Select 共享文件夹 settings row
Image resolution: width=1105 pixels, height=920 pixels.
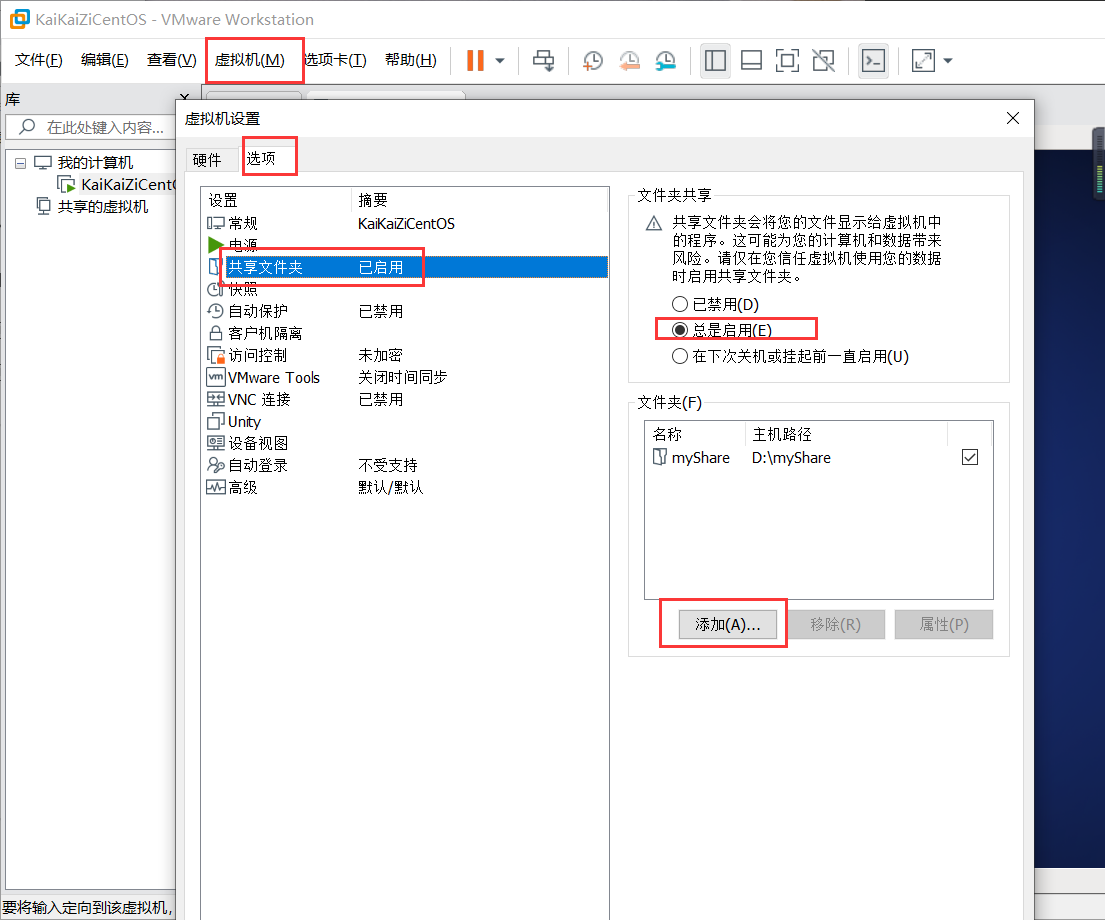pyautogui.click(x=404, y=267)
